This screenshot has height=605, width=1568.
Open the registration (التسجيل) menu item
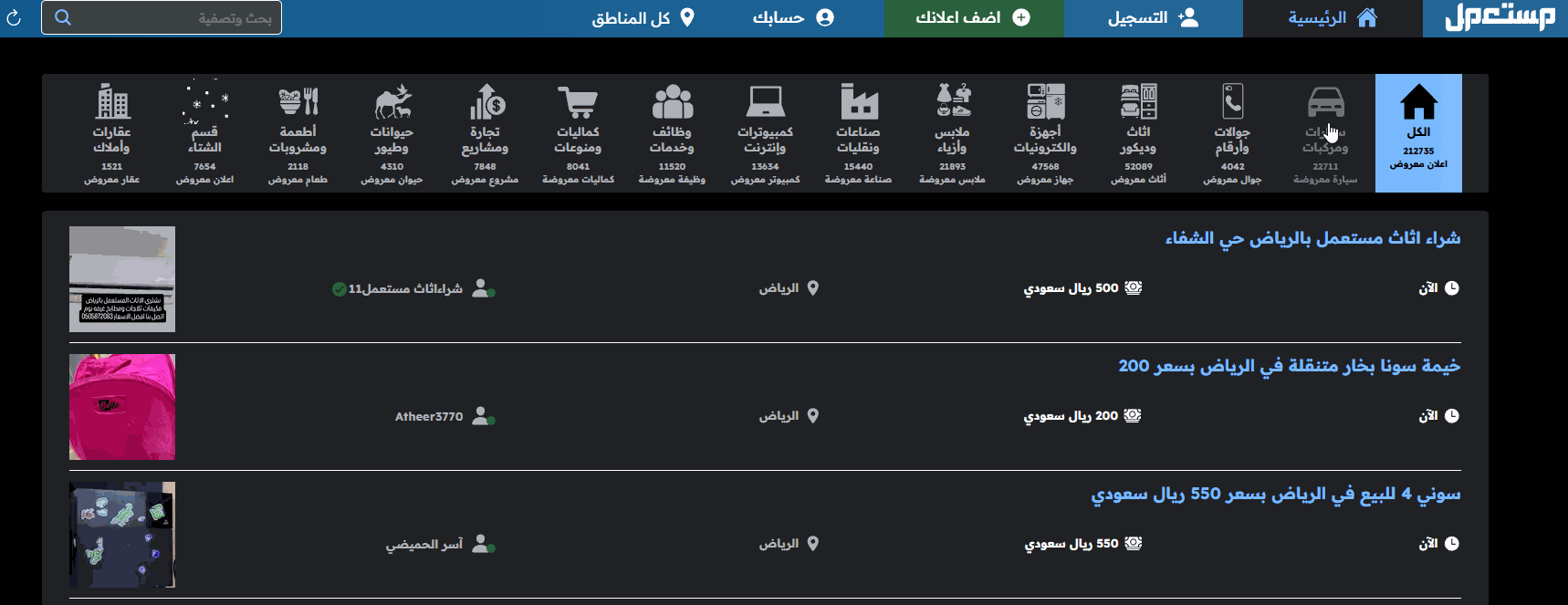(x=1153, y=18)
